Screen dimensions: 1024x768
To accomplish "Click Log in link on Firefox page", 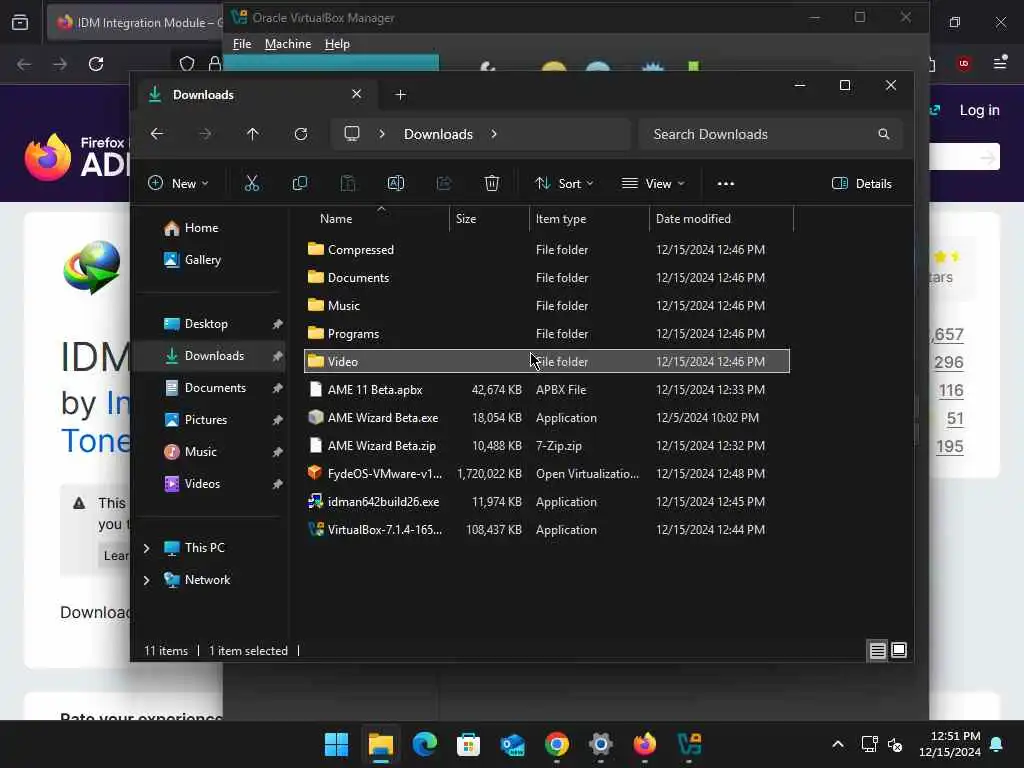I will tap(979, 110).
